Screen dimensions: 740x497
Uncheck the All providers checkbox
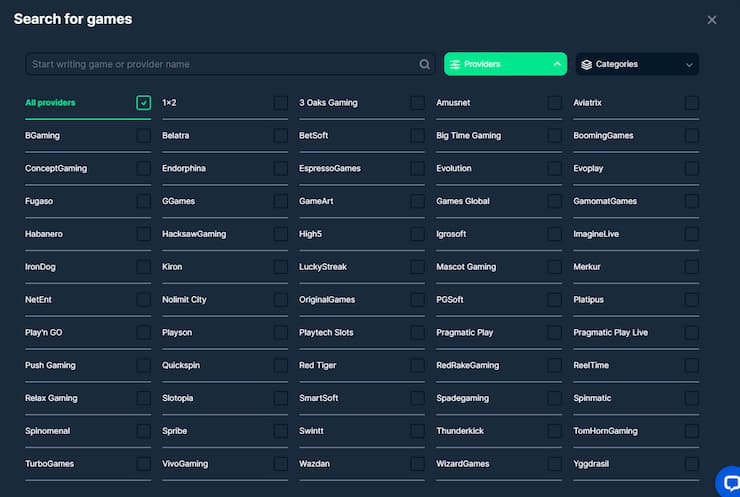point(143,102)
